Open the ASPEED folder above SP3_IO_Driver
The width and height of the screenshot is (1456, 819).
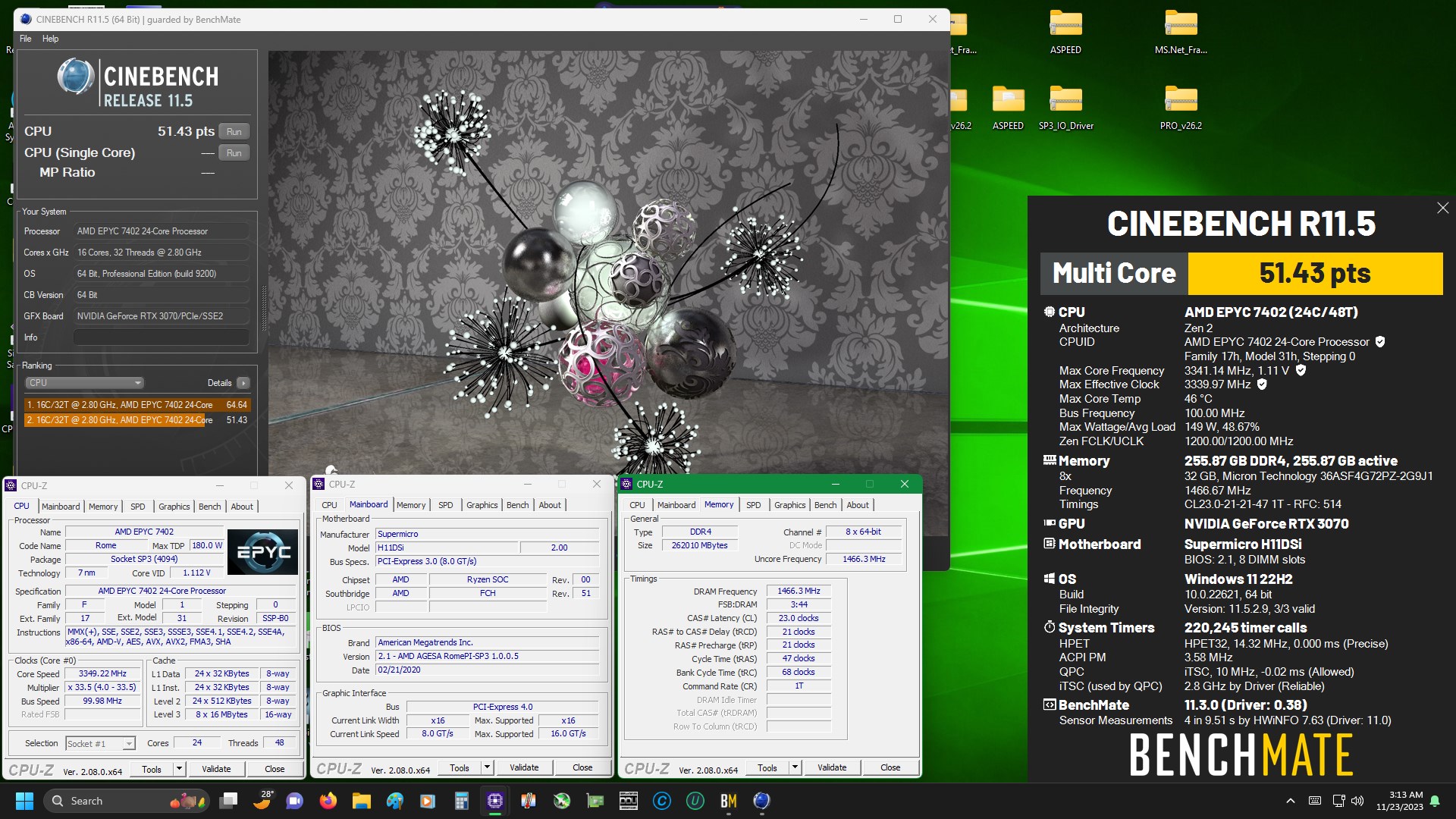point(1065,33)
